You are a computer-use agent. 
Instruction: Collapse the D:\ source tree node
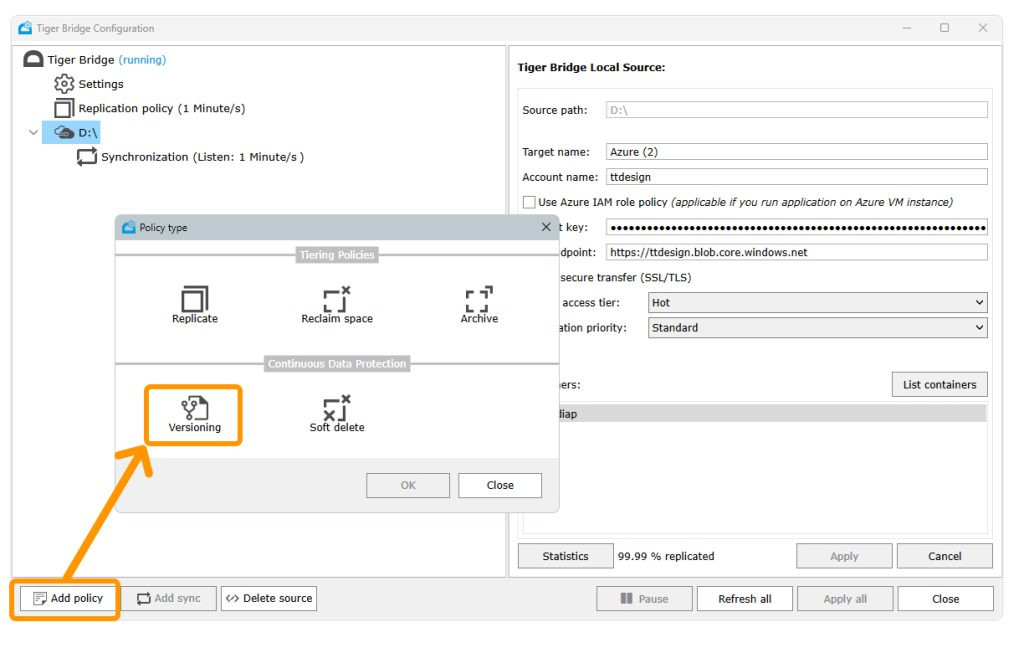pos(33,133)
